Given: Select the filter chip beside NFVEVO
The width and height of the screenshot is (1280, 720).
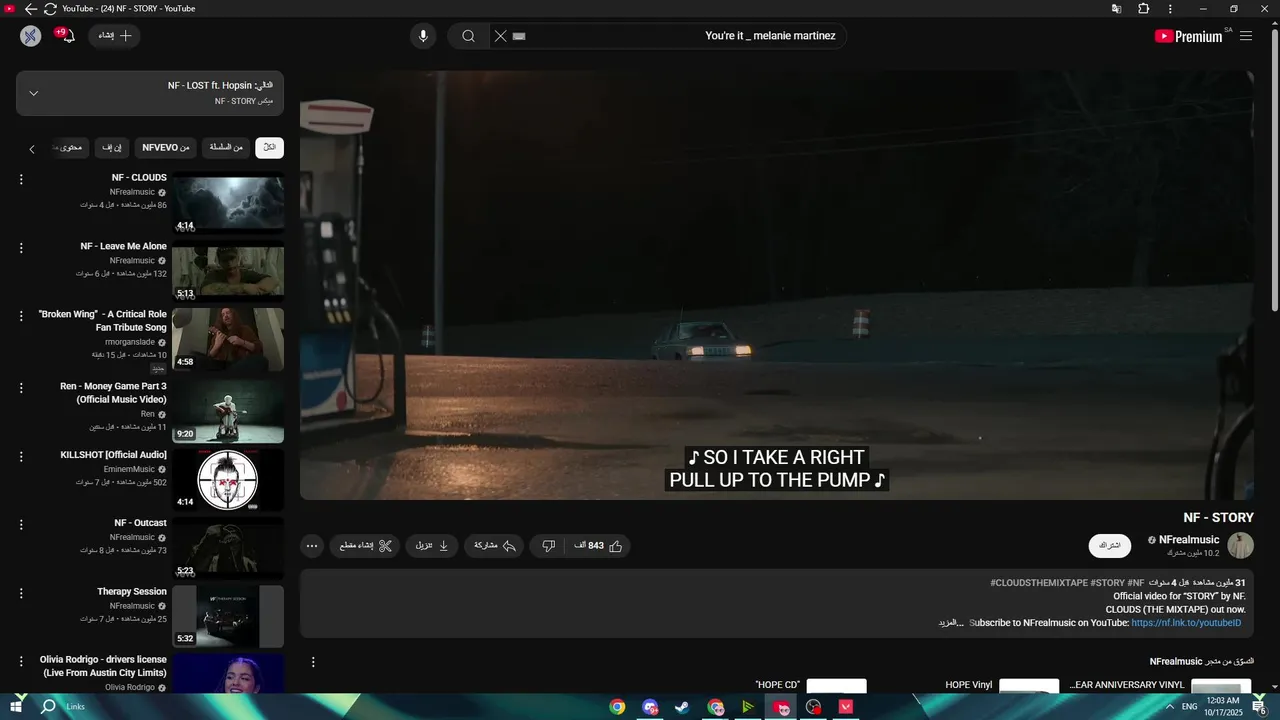Looking at the screenshot, I should [226, 148].
